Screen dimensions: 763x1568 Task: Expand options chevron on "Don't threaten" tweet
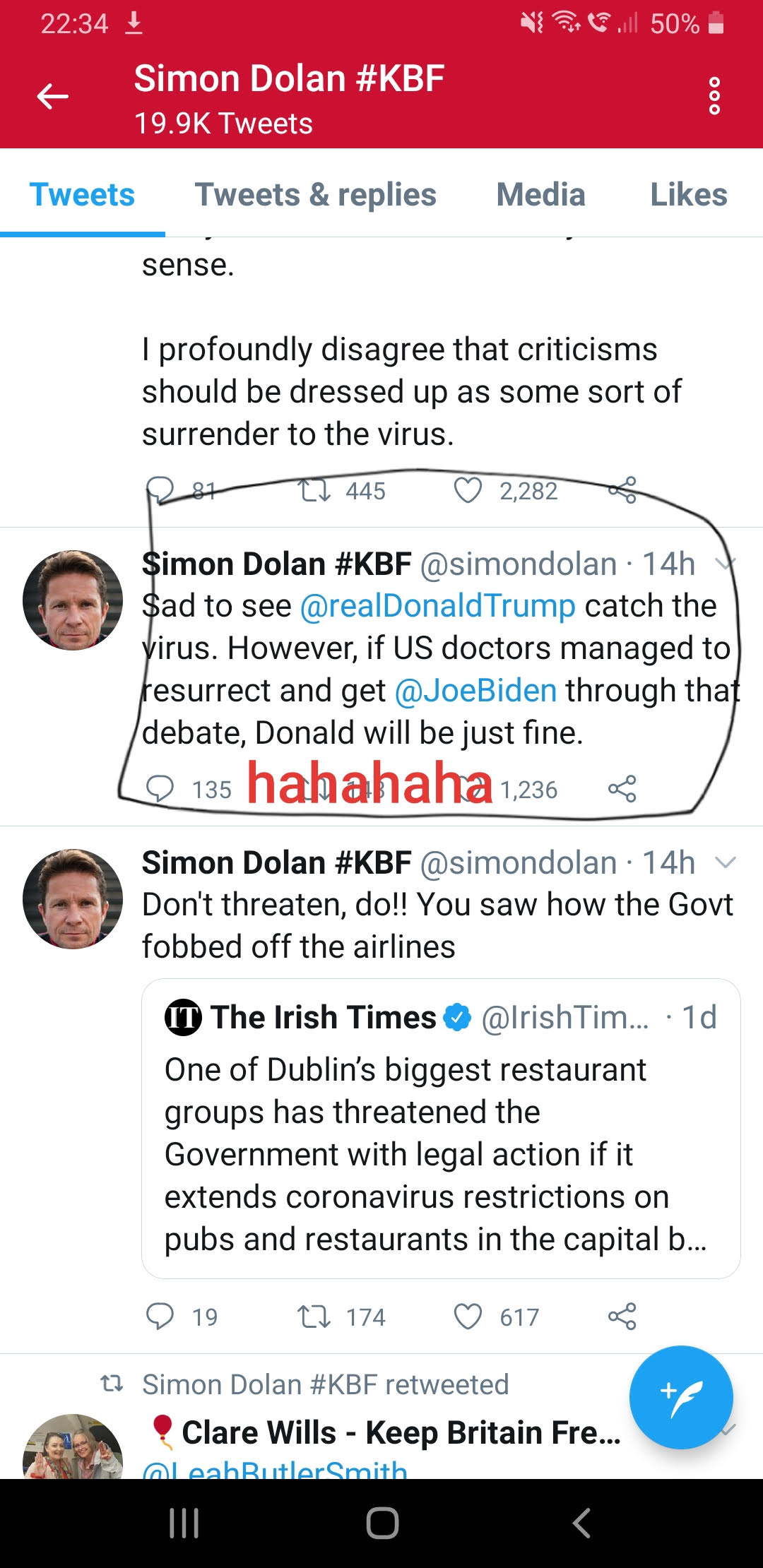(x=726, y=862)
